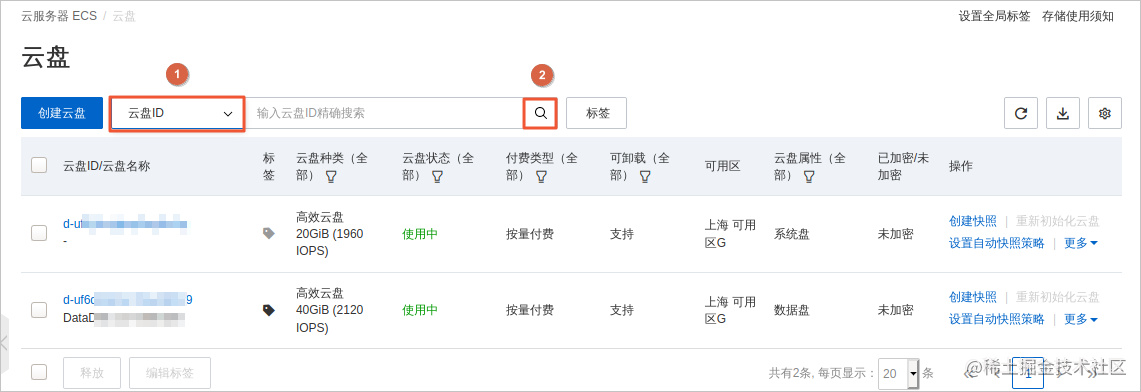Open the 云盘ID search type dropdown
This screenshot has width=1141, height=392.
pyautogui.click(x=177, y=113)
